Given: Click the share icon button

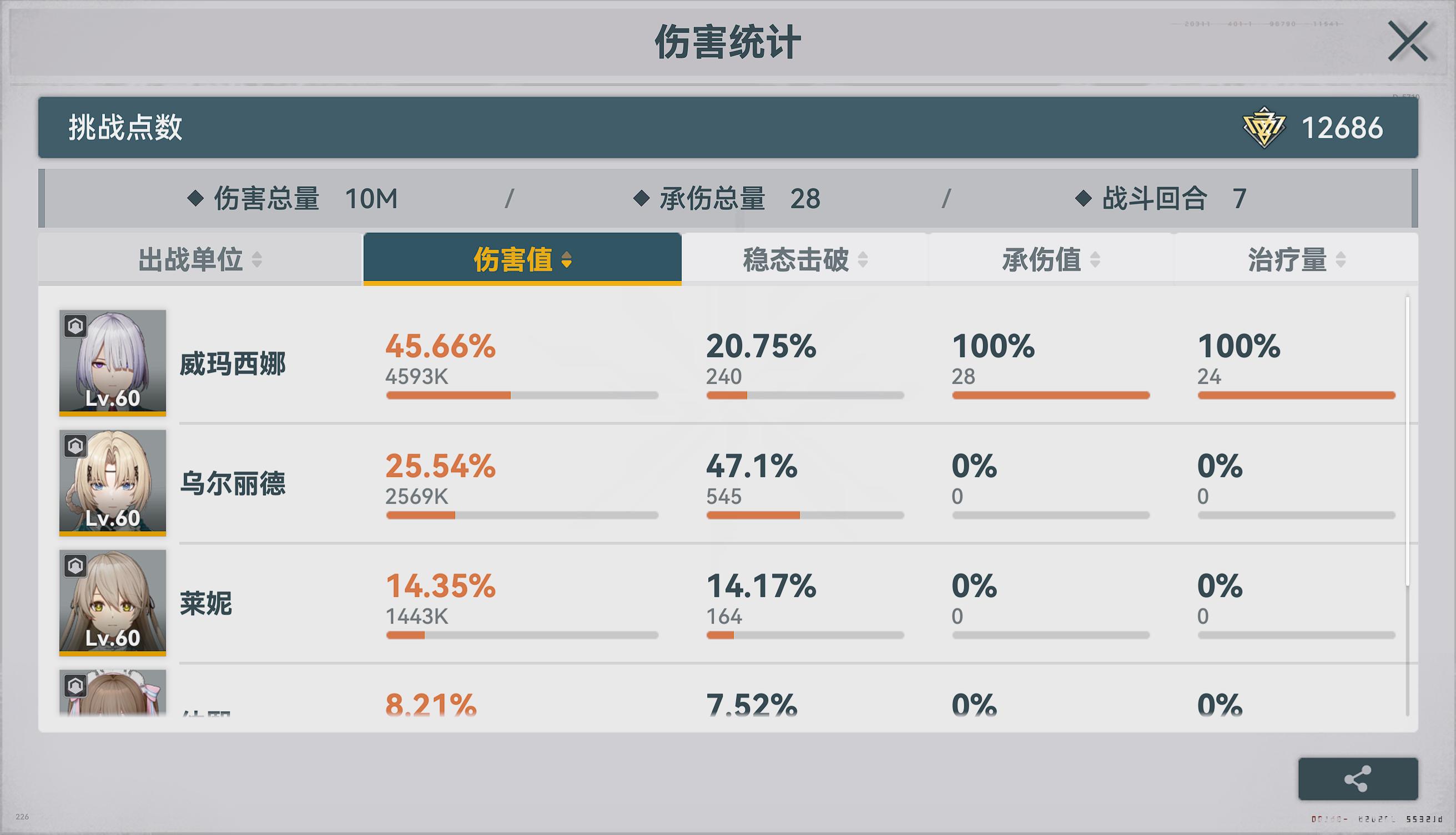Looking at the screenshot, I should [1357, 779].
